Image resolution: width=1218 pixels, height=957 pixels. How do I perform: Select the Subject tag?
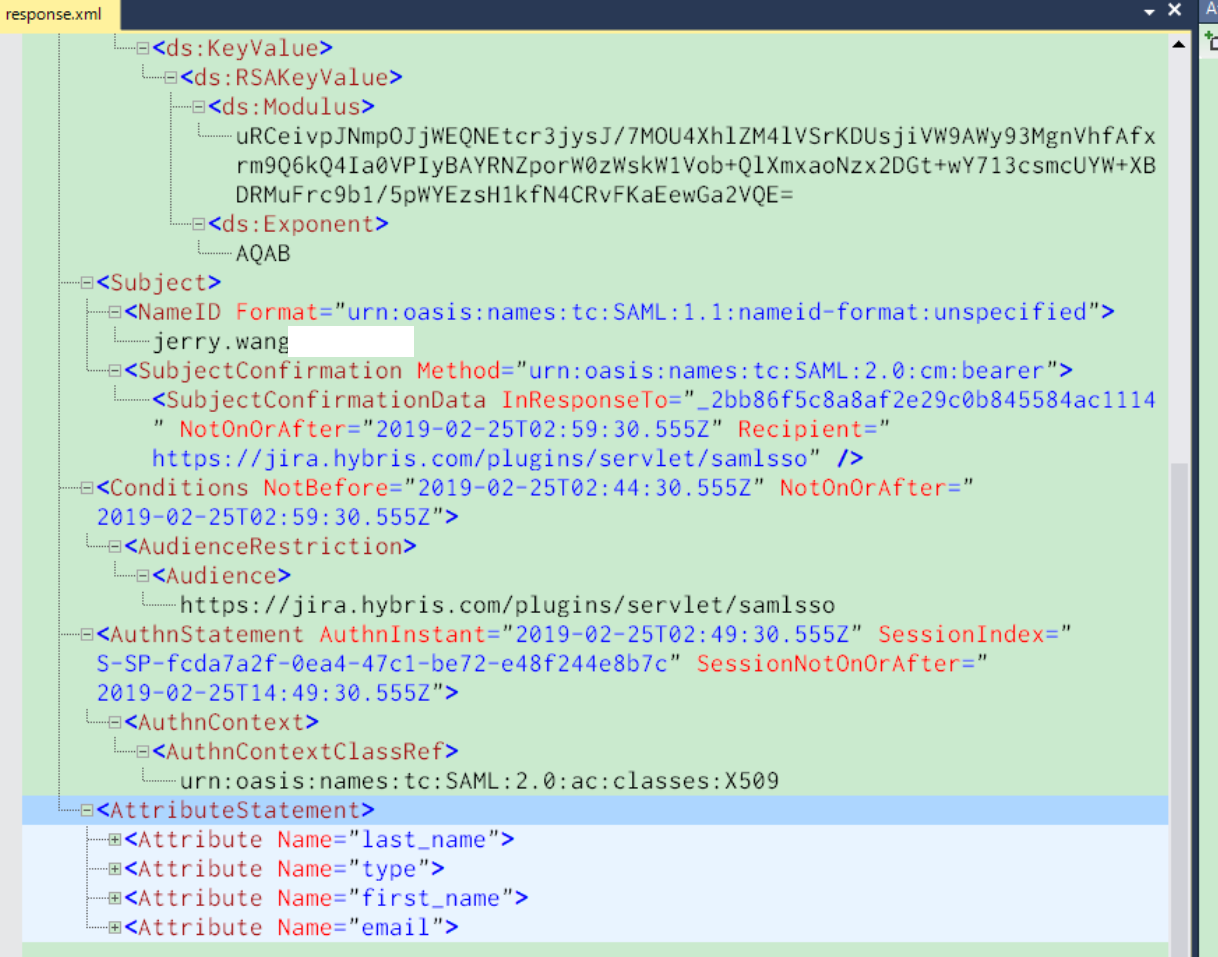pos(159,283)
